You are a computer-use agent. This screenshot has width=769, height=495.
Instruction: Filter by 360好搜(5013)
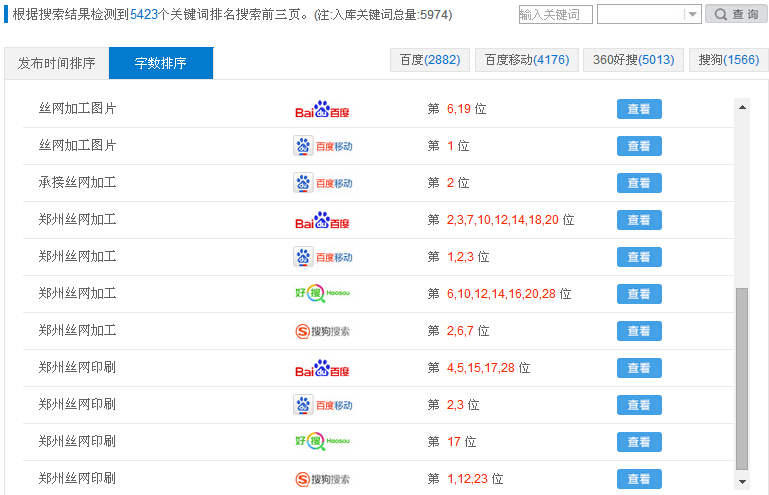633,60
